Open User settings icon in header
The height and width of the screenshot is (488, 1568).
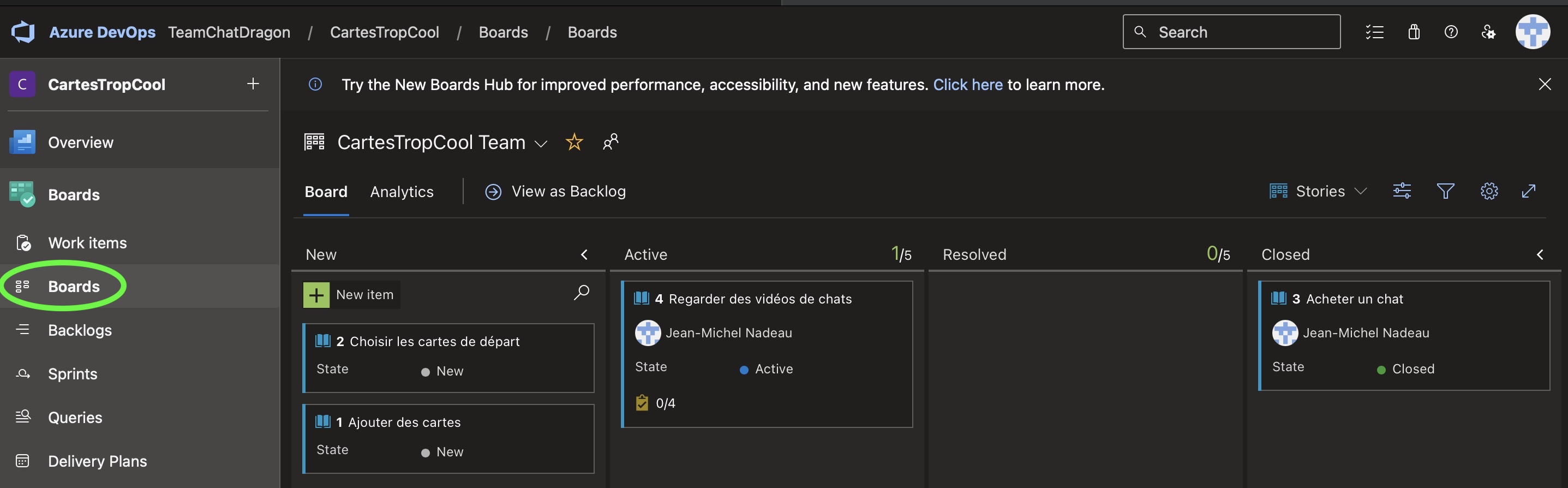(x=1488, y=32)
